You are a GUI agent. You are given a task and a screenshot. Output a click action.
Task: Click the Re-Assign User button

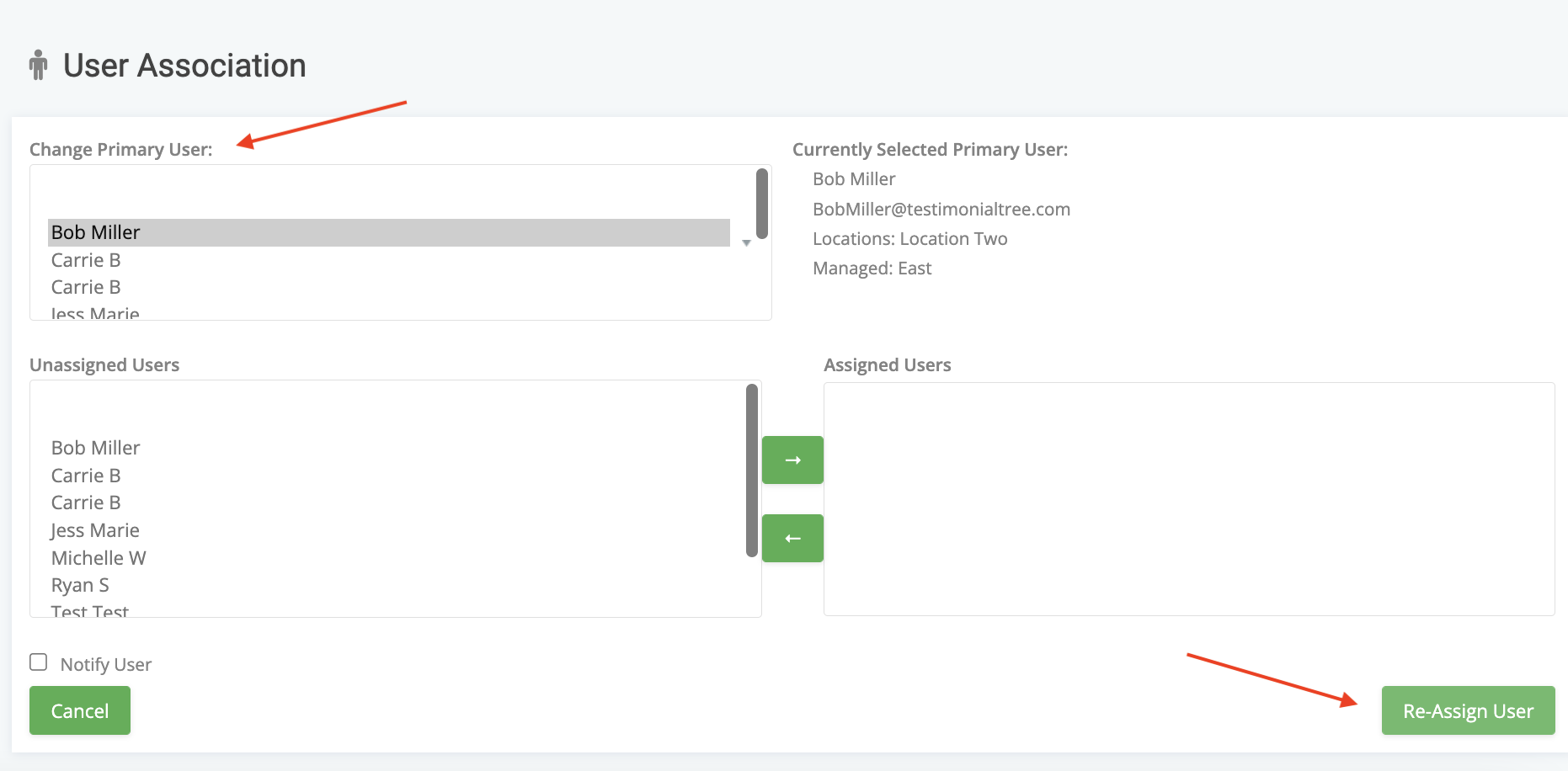1468,711
